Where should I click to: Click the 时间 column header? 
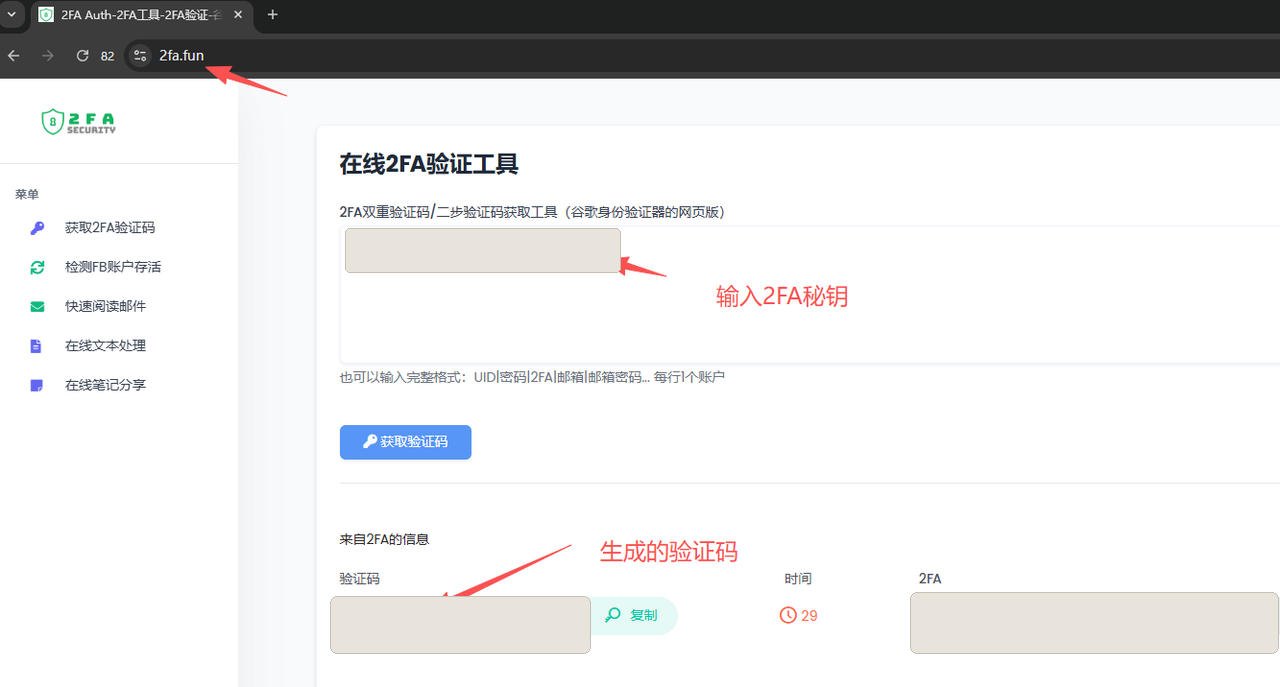[x=798, y=579]
